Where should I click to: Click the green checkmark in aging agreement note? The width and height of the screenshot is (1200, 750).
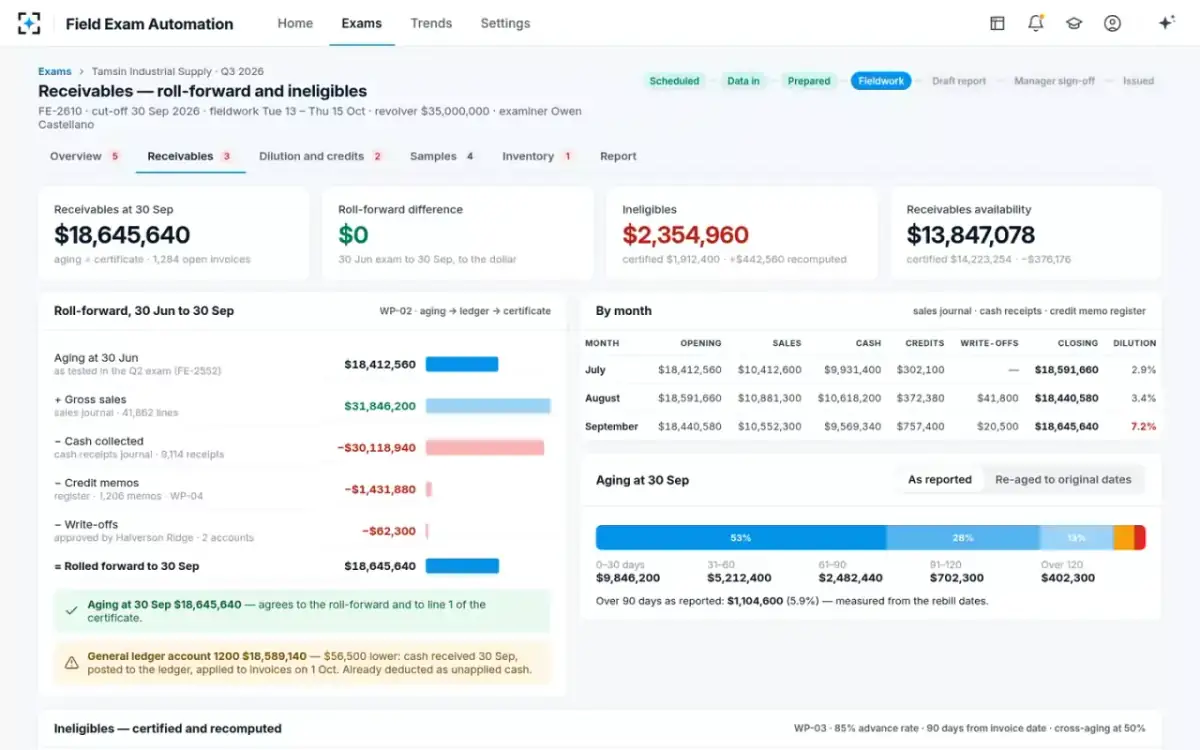click(x=71, y=611)
